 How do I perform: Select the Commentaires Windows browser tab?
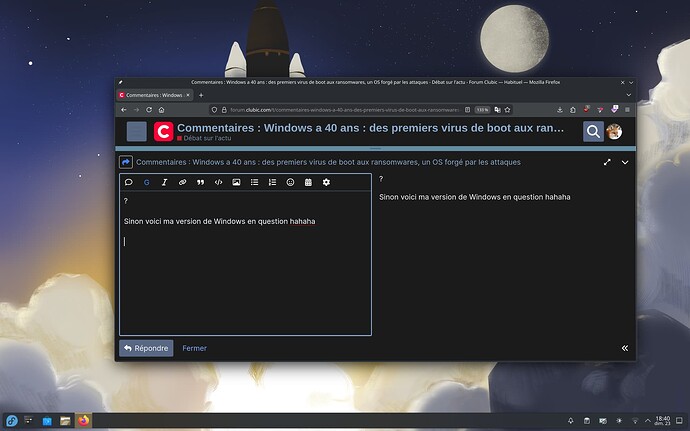pyautogui.click(x=150, y=95)
